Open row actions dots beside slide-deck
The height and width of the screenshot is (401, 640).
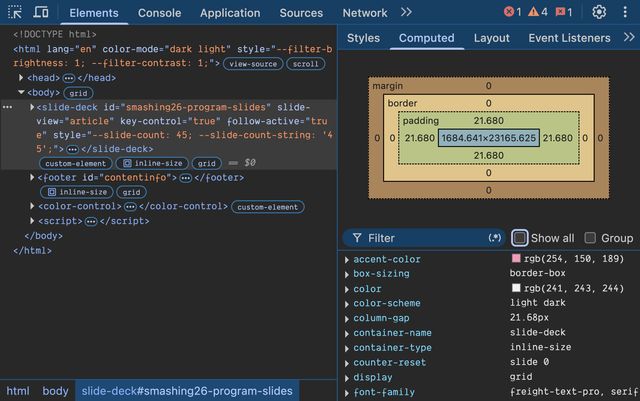pyautogui.click(x=7, y=107)
